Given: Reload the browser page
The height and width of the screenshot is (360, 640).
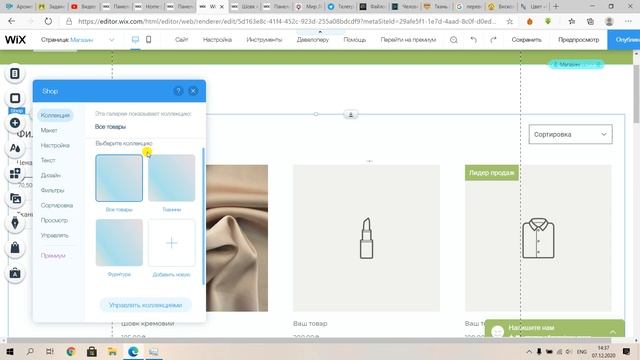Looking at the screenshot, I should (48, 21).
